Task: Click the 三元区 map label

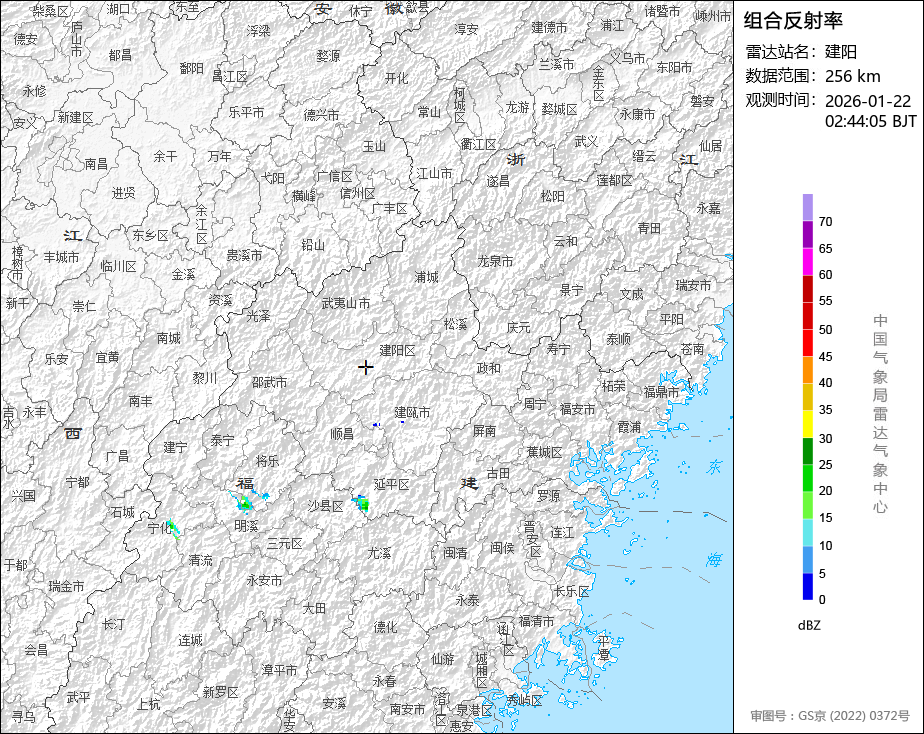Action: (285, 544)
